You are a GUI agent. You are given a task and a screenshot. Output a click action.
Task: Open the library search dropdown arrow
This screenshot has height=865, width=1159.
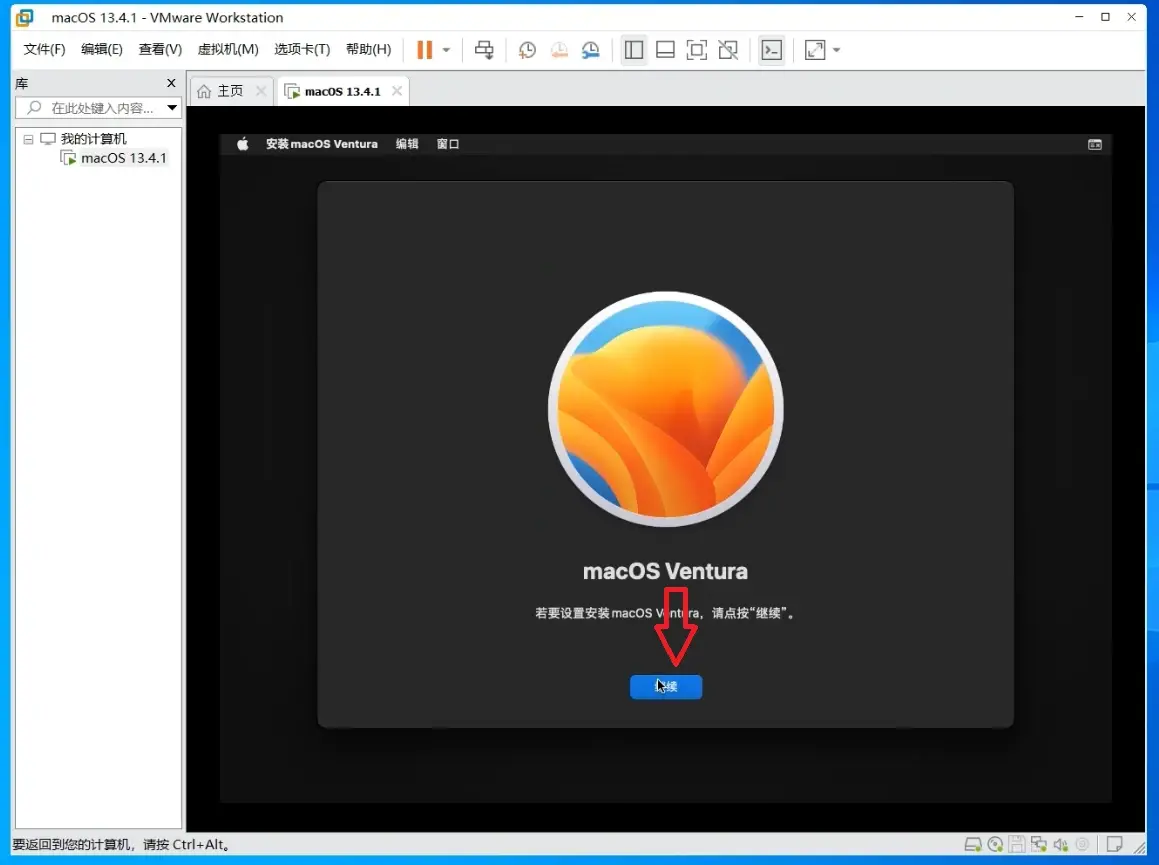tap(172, 108)
